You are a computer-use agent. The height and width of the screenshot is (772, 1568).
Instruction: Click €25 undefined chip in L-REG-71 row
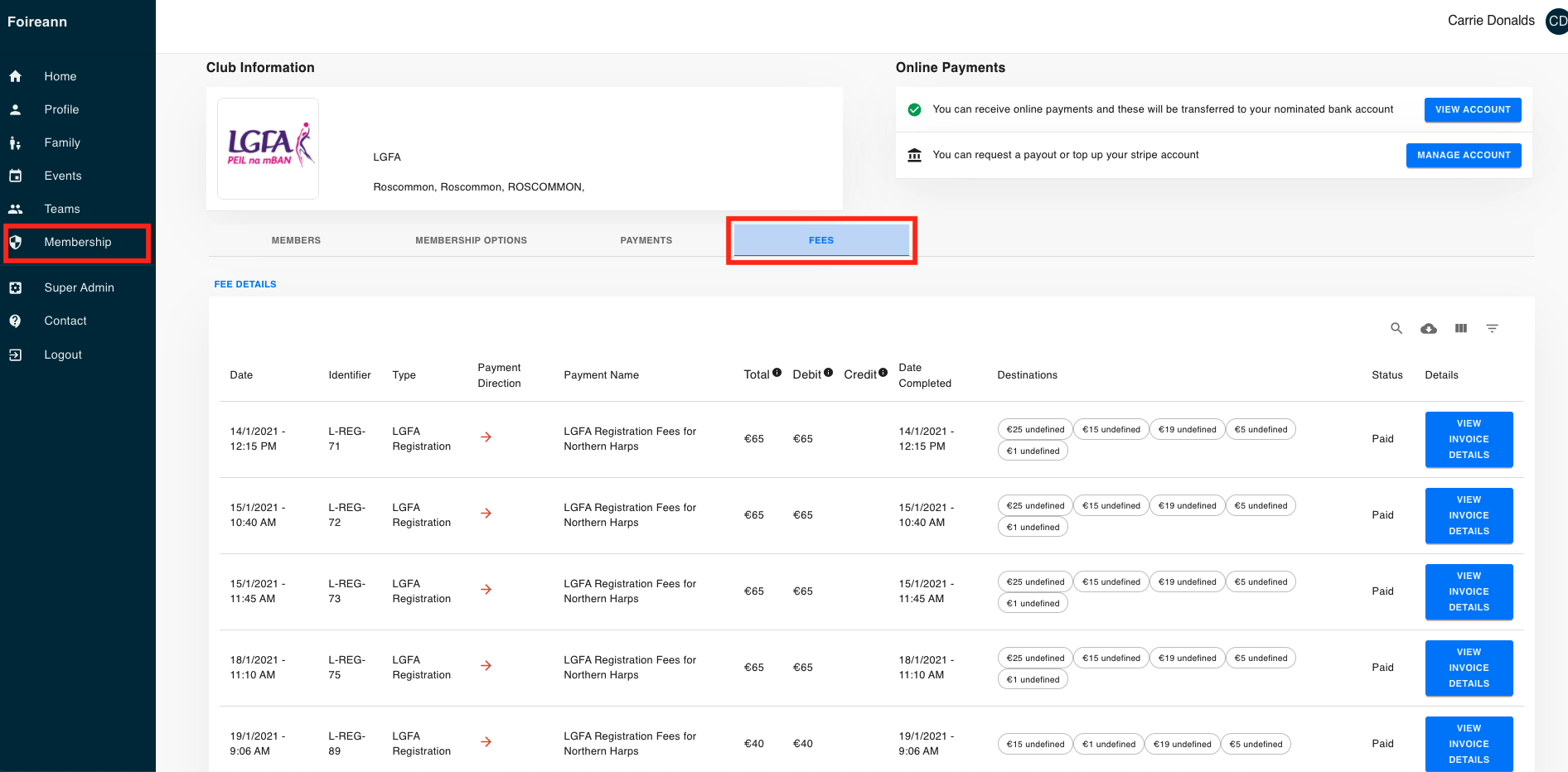(1035, 429)
